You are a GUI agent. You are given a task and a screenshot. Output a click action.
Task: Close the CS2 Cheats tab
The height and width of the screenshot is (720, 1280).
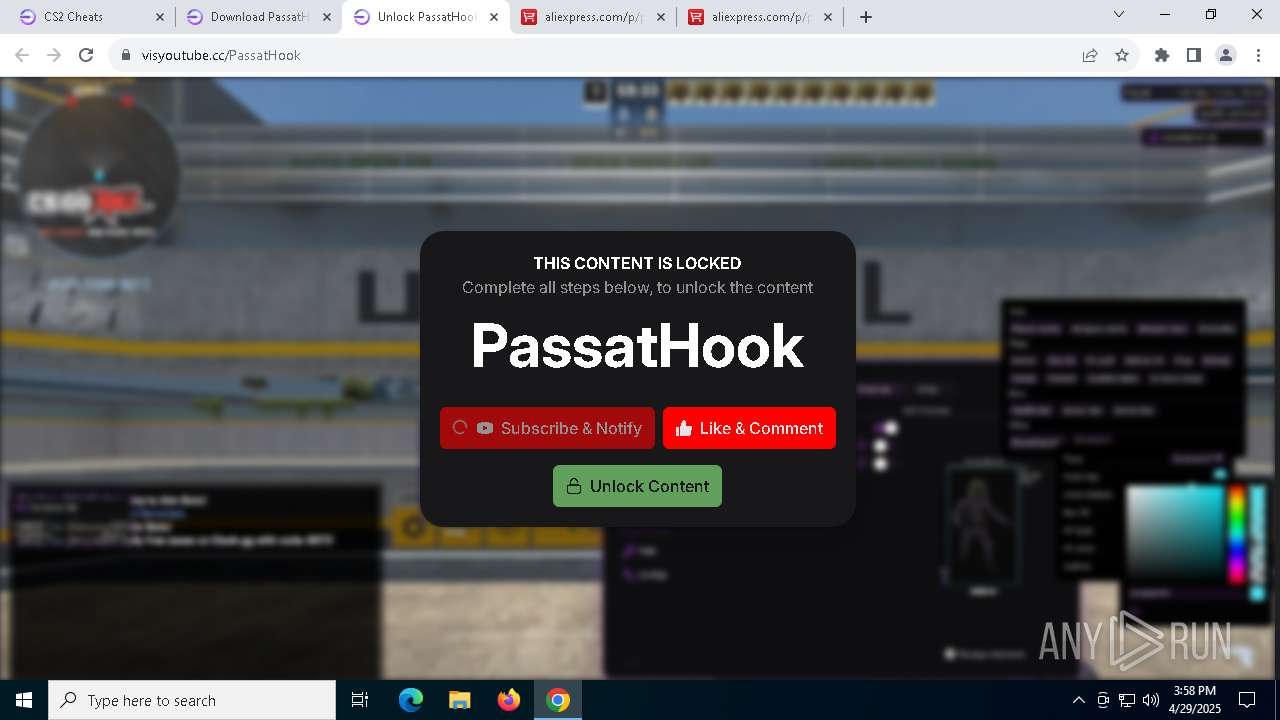159,17
